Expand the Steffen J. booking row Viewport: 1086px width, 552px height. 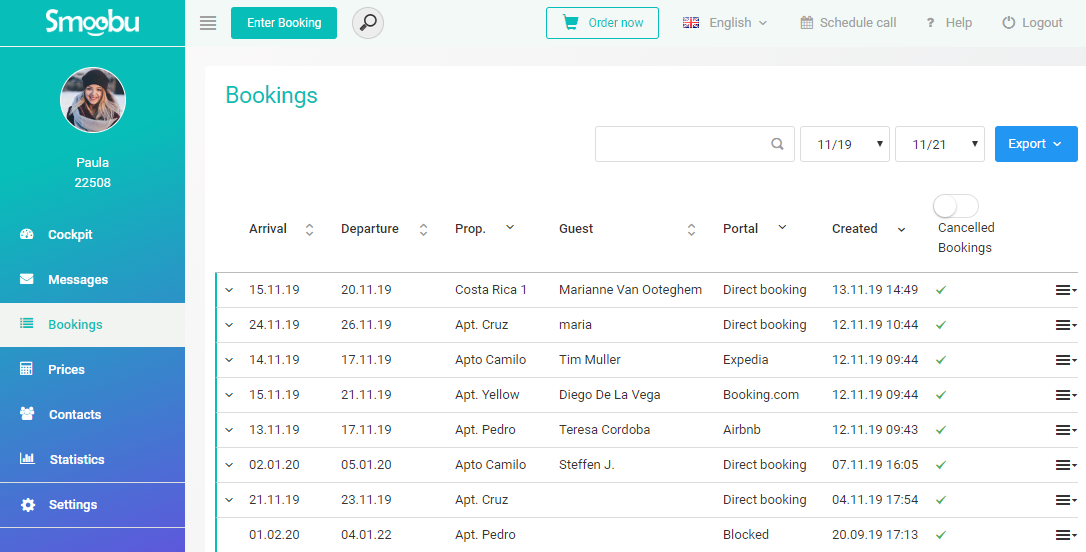(229, 465)
